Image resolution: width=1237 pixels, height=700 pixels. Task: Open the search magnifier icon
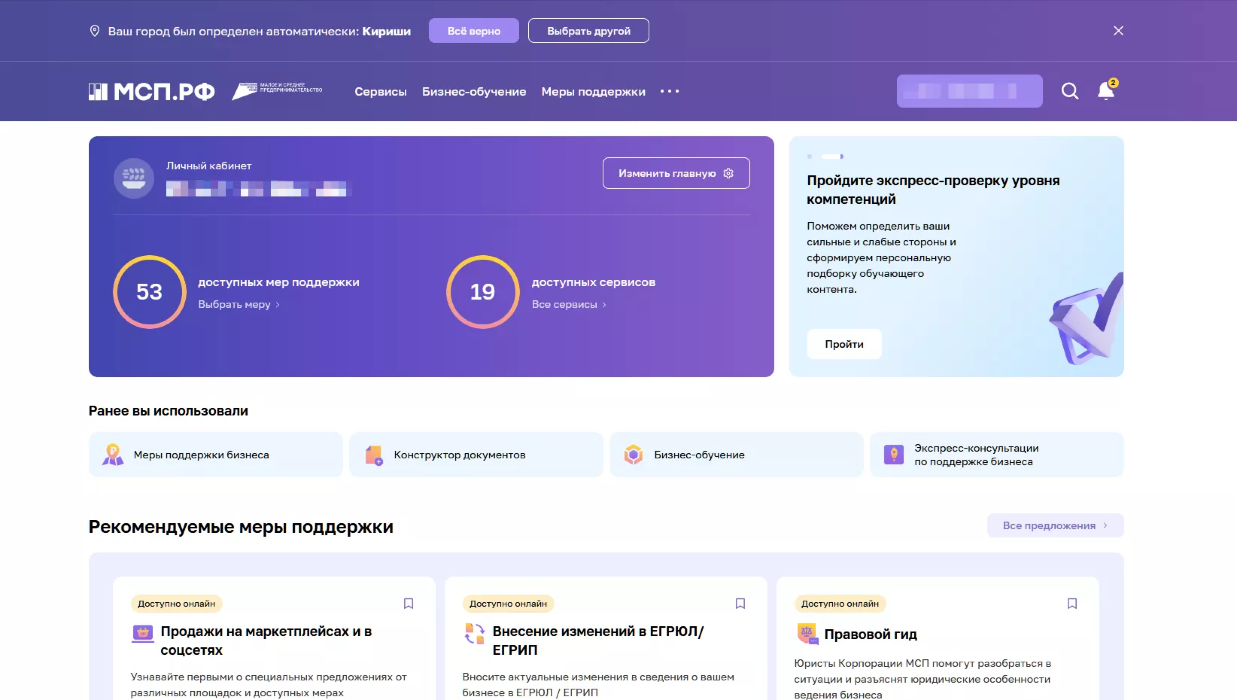(1069, 91)
